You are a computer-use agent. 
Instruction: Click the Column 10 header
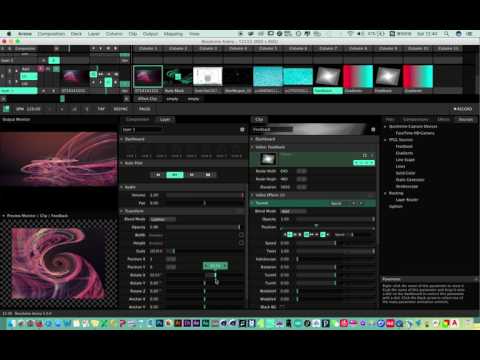point(418,49)
